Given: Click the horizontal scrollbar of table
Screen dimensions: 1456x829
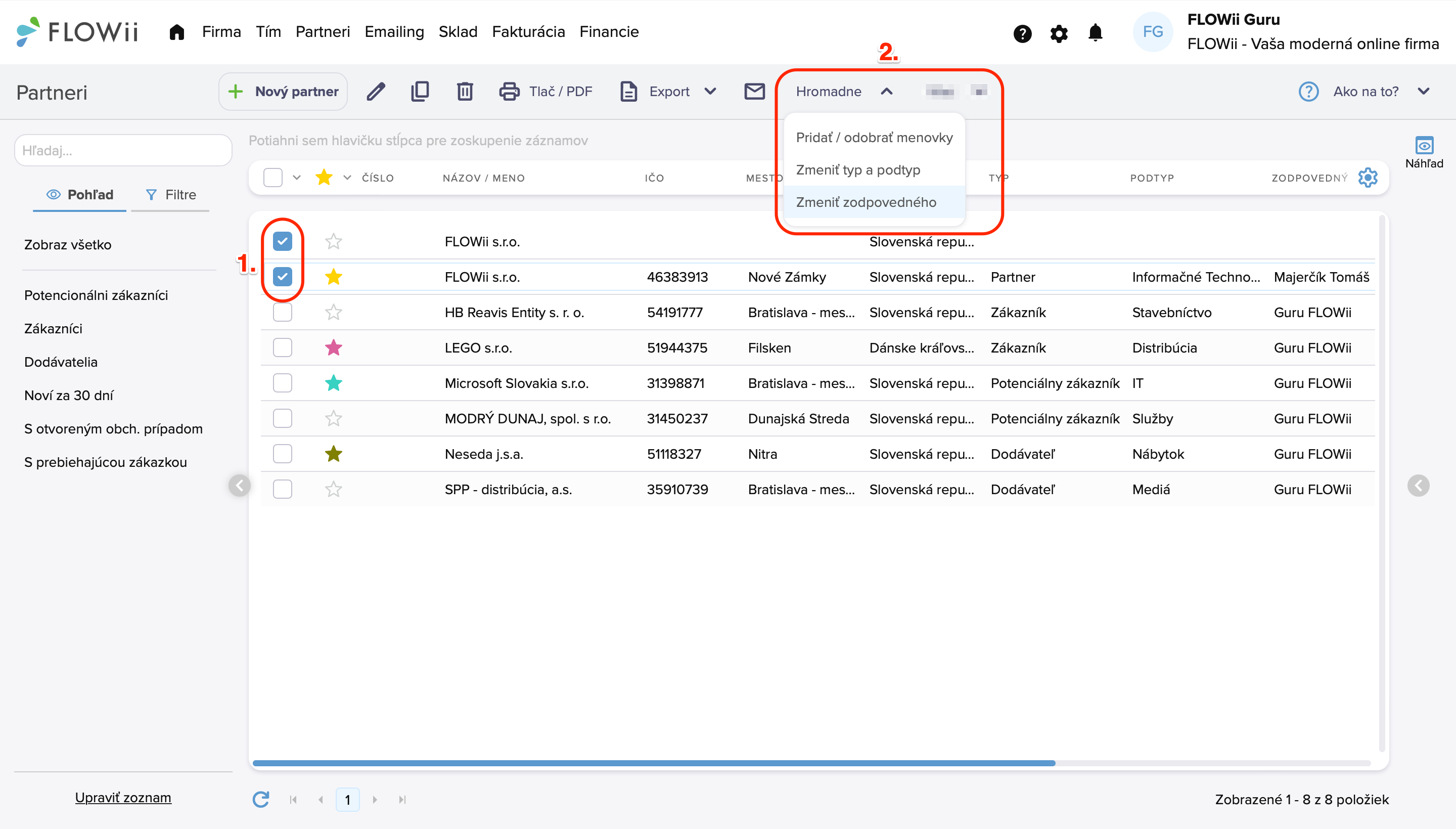Looking at the screenshot, I should click(x=653, y=763).
